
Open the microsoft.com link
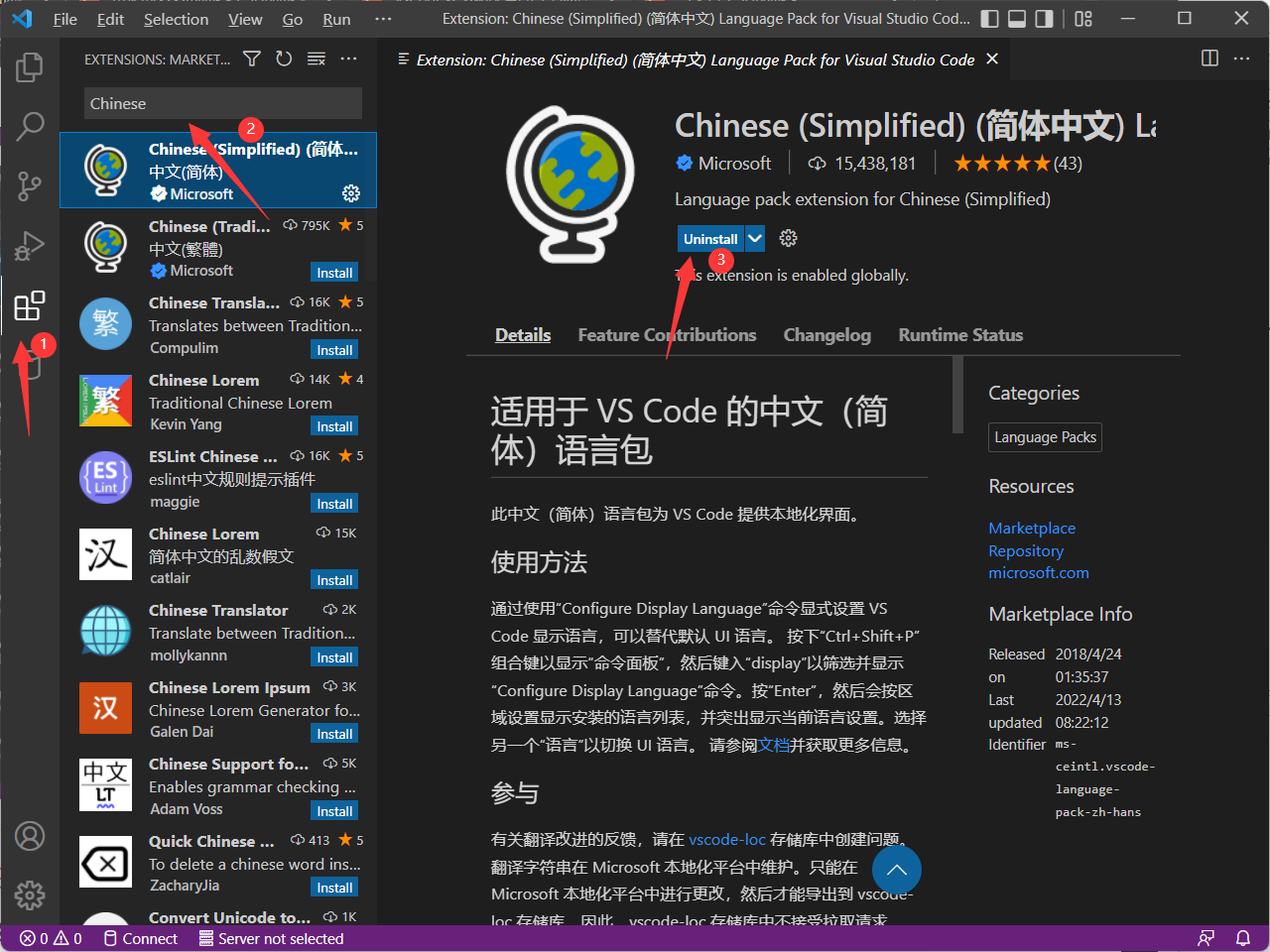(x=1039, y=573)
